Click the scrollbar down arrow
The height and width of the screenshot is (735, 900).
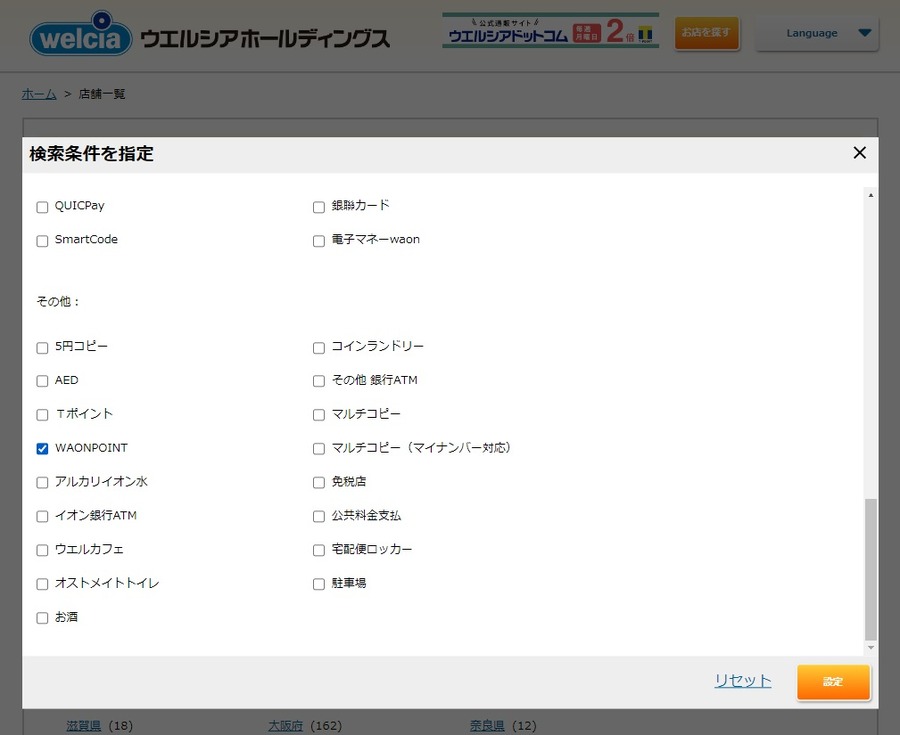pos(871,647)
